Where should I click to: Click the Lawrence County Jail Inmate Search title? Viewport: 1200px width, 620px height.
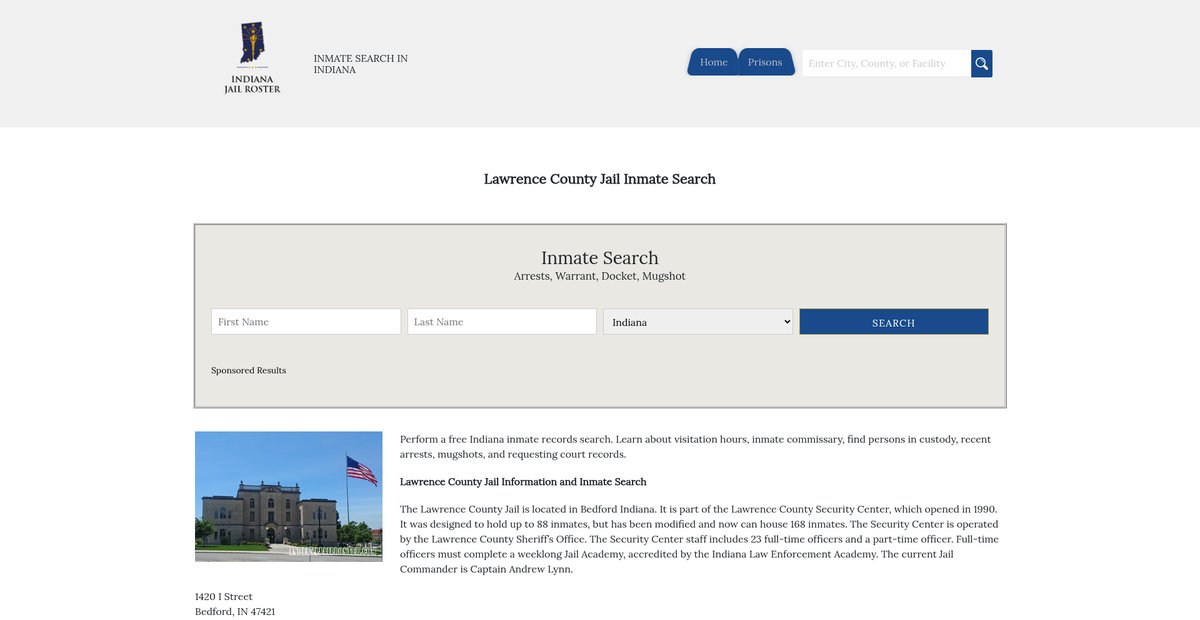pyautogui.click(x=600, y=179)
